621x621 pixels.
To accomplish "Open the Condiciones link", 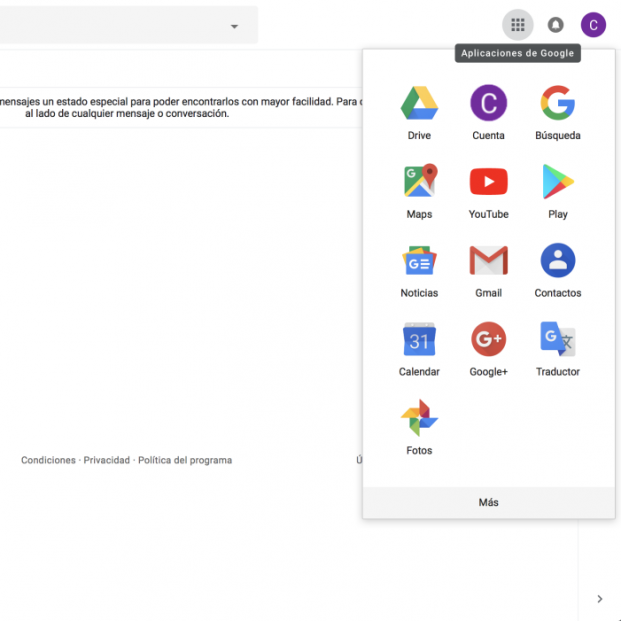I will coord(48,460).
